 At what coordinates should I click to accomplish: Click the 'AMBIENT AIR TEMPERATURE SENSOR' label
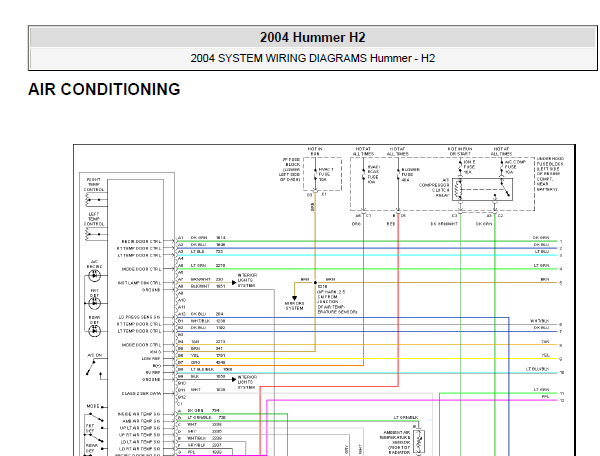[x=395, y=442]
